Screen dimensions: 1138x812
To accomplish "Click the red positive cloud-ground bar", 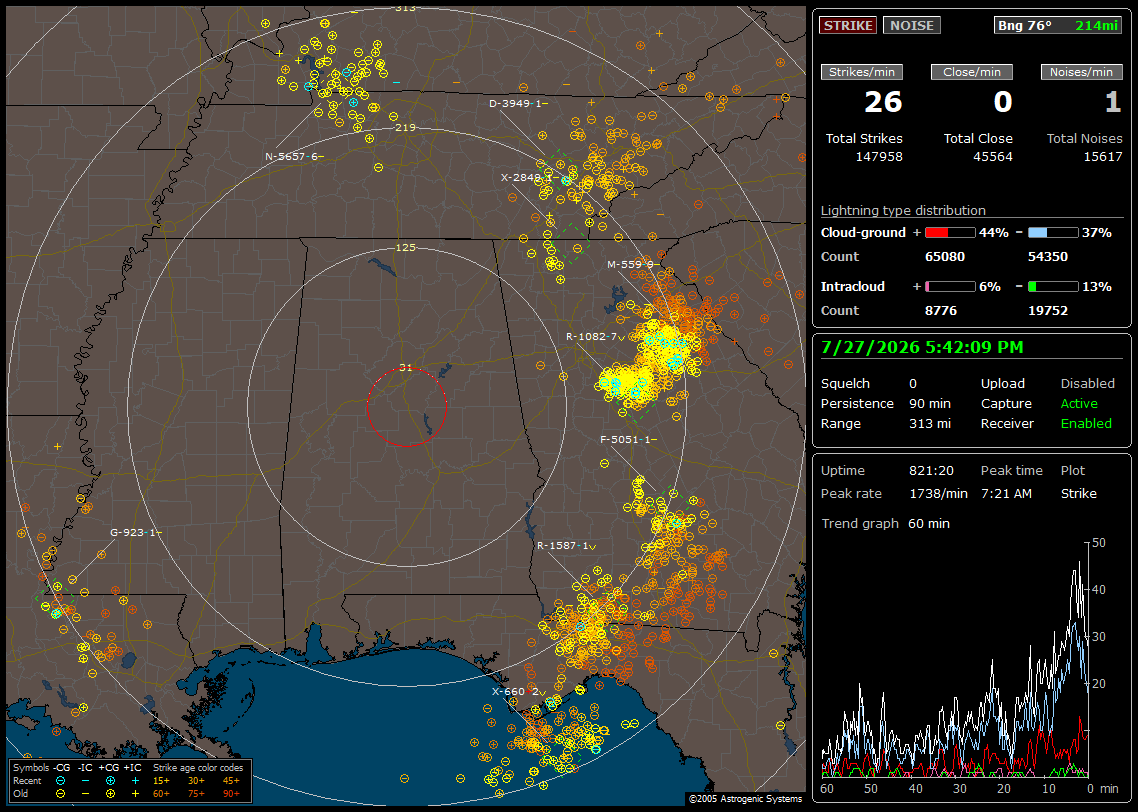I will [950, 233].
